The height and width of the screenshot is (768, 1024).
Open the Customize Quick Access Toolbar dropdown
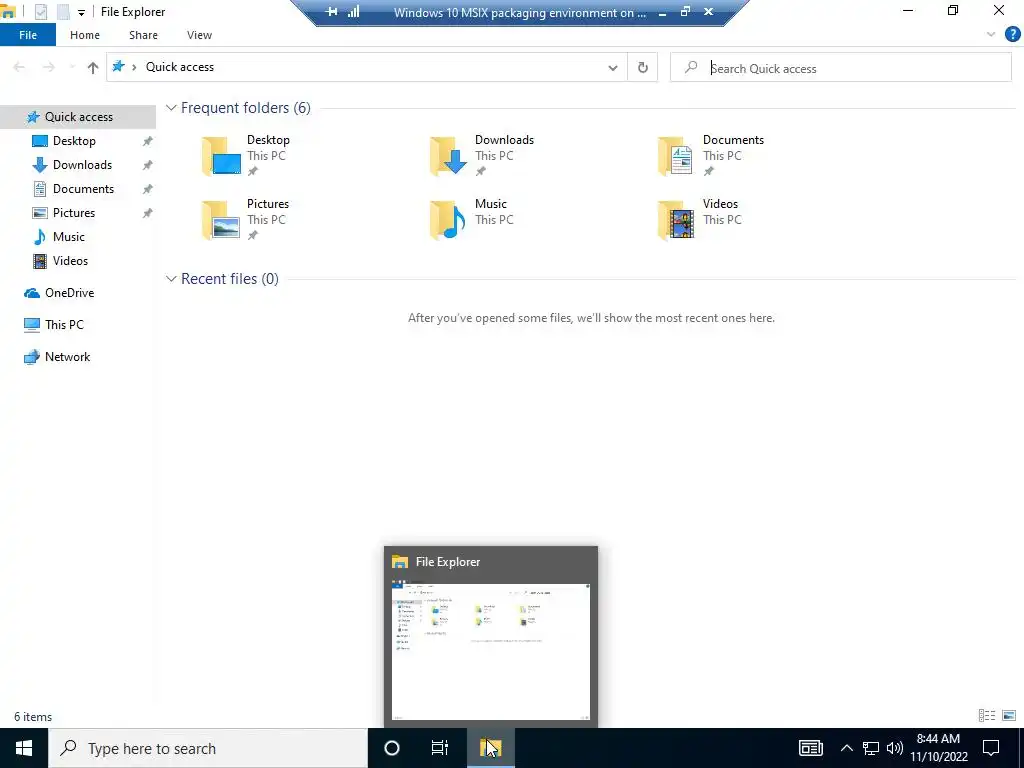81,12
